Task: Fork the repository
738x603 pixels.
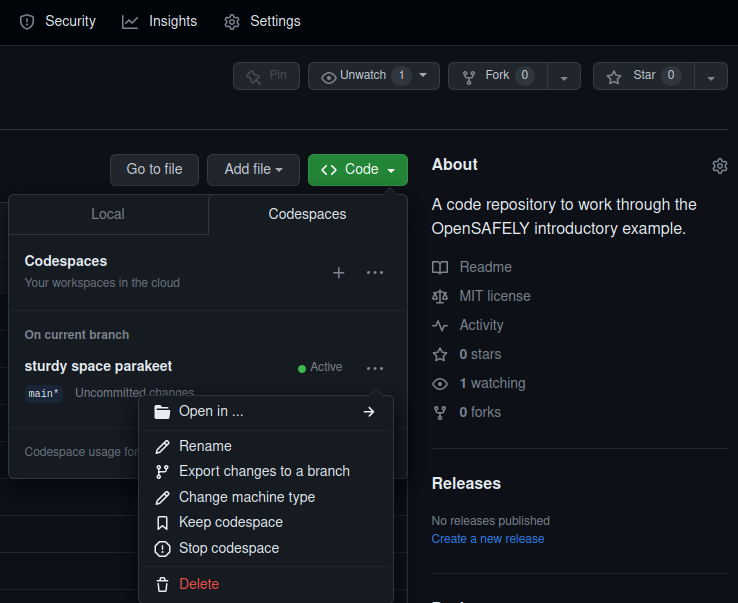Action: point(497,76)
